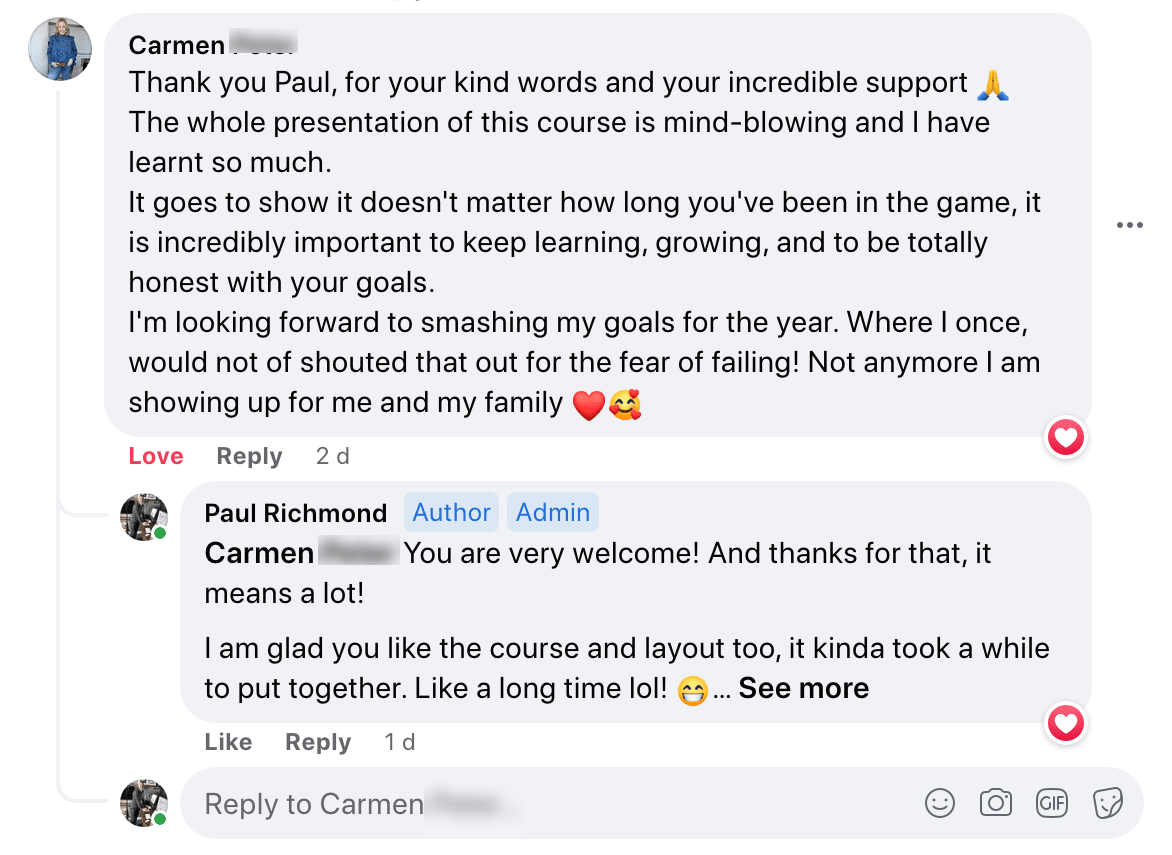
Task: Attach a photo using the camera icon
Action: (996, 803)
